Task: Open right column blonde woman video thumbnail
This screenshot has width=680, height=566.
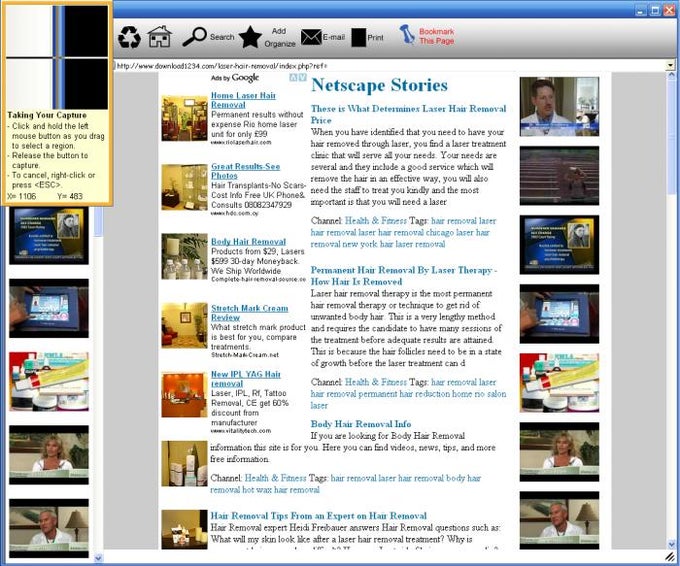Action: [x=559, y=452]
